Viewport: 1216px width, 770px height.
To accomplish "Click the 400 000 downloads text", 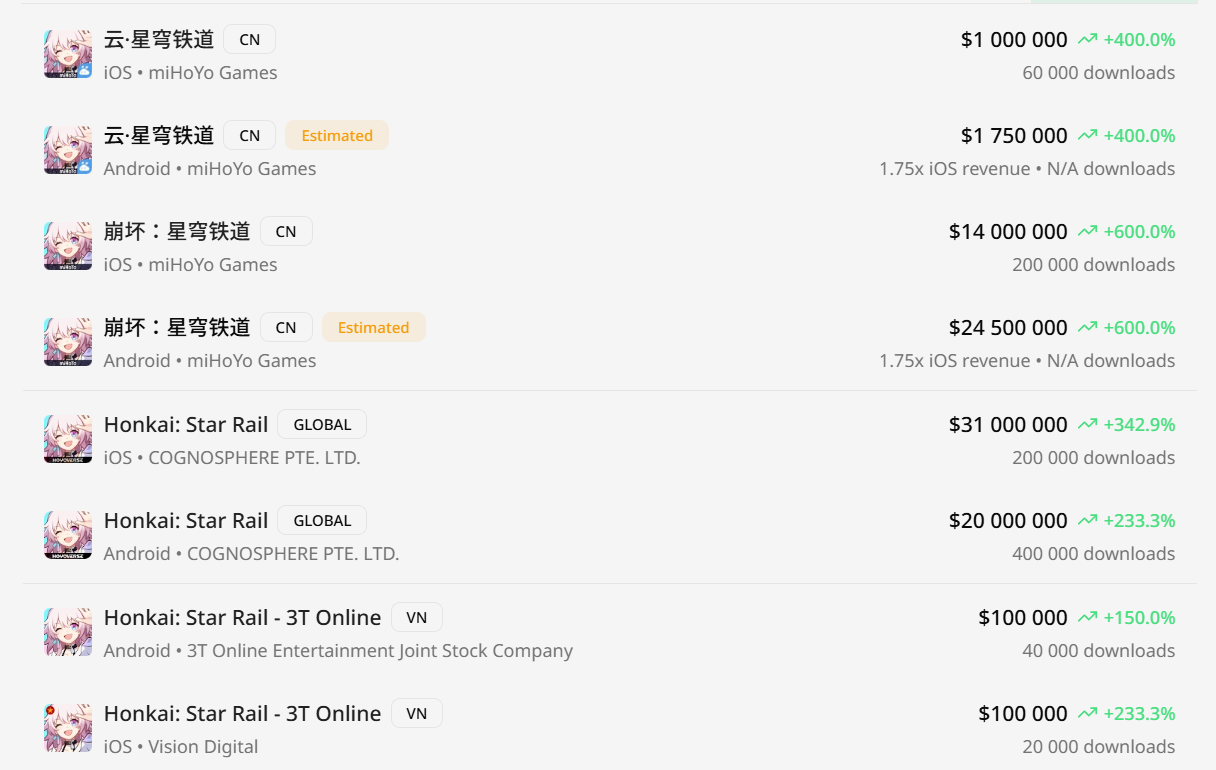I will point(1093,554).
